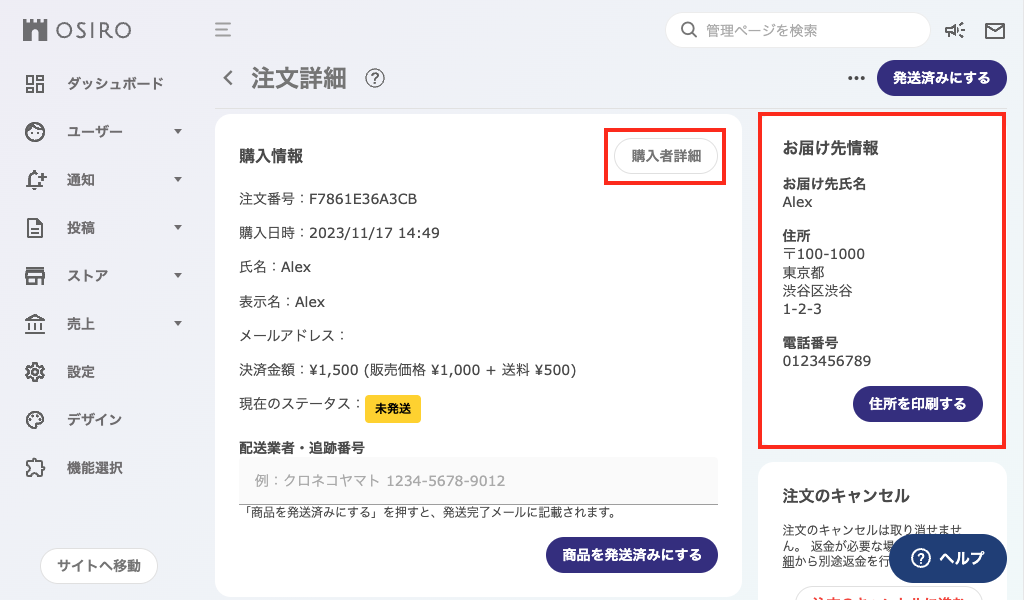The image size is (1024, 600).
Task: Click 住所を印刷する button
Action: coord(918,404)
